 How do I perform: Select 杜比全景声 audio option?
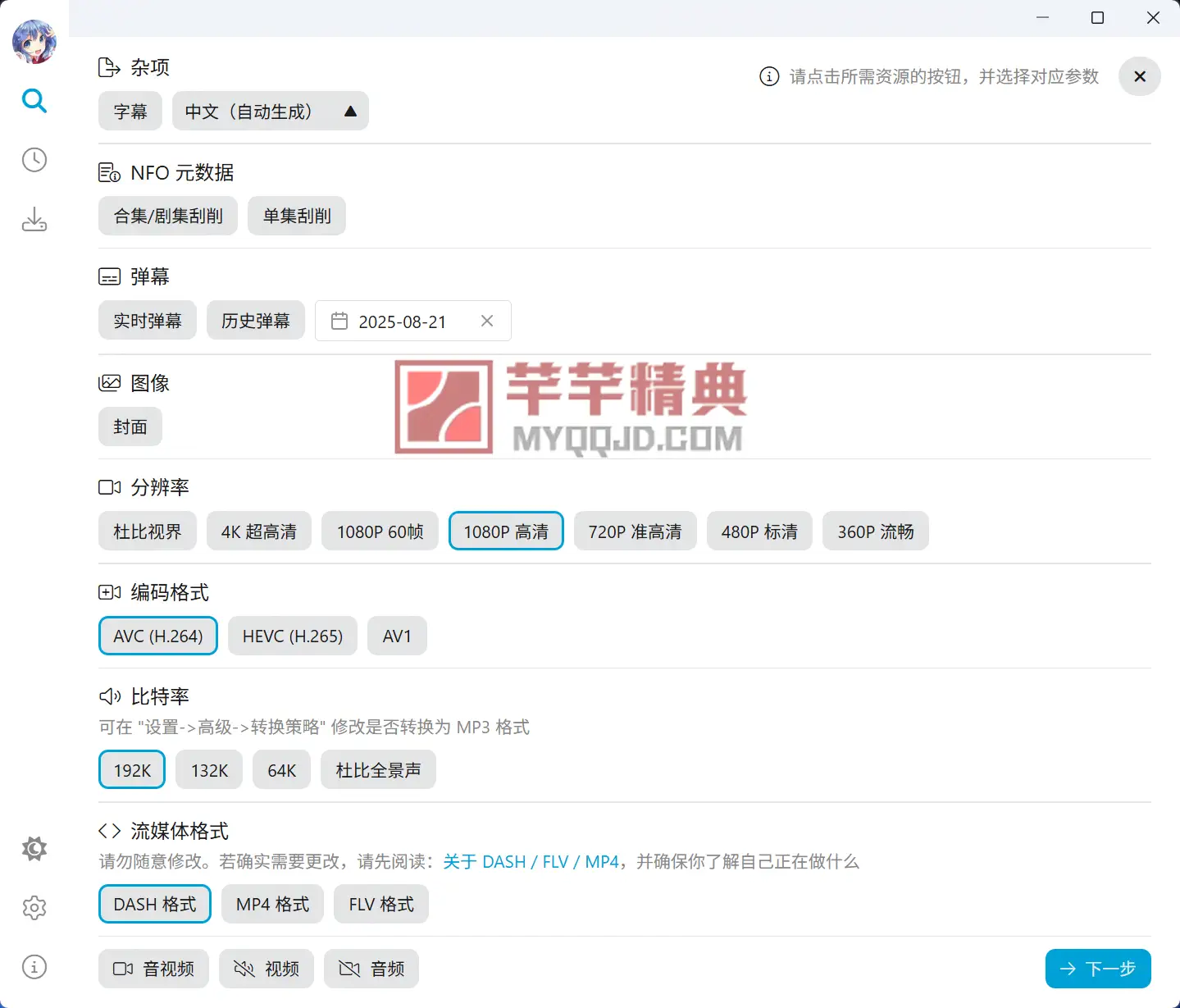pyautogui.click(x=378, y=769)
